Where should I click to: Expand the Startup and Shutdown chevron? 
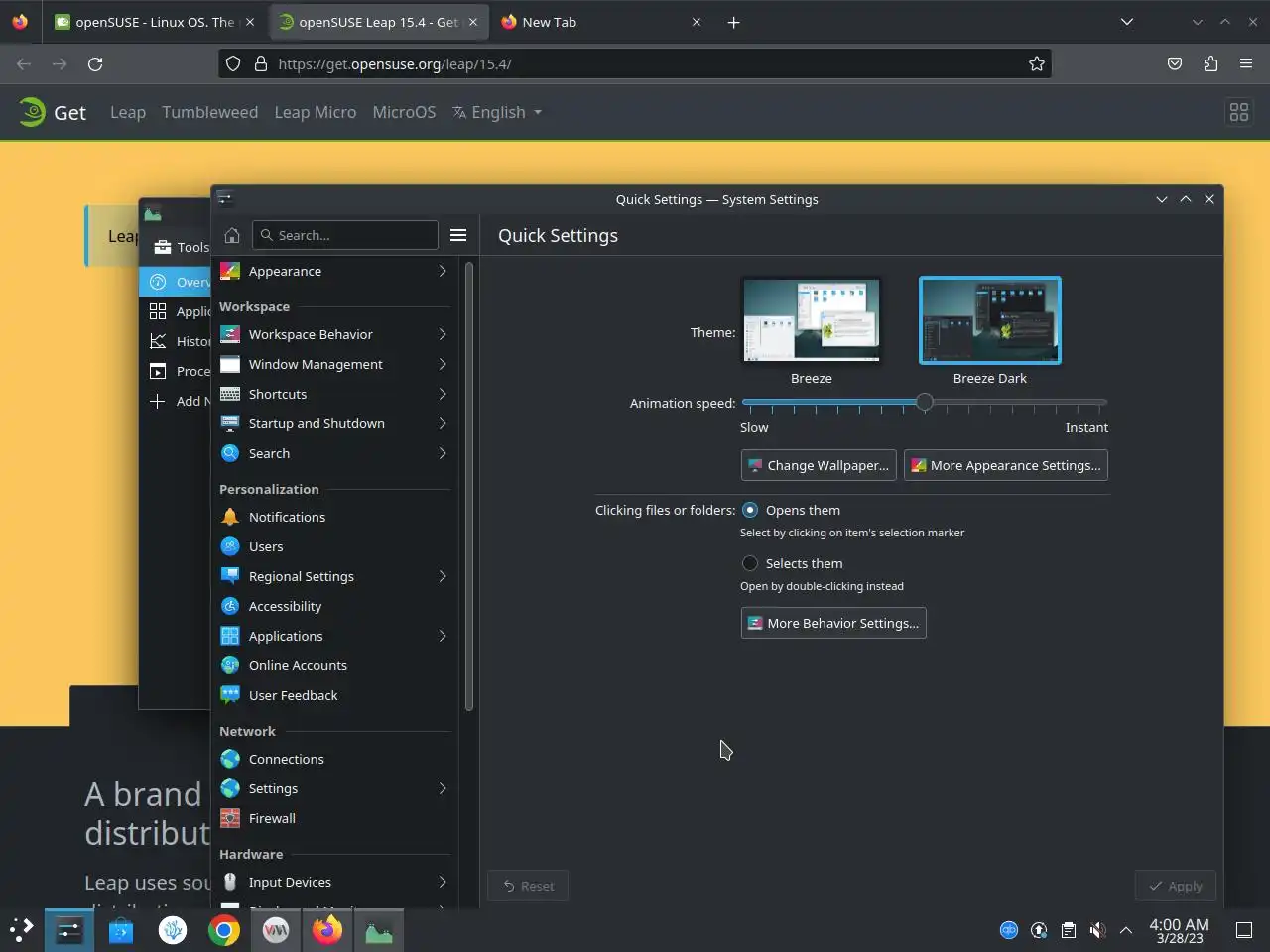pyautogui.click(x=443, y=423)
